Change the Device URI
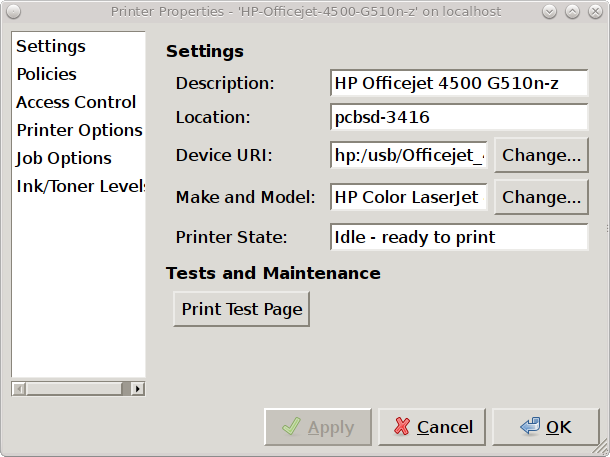The height and width of the screenshot is (457, 610). [x=541, y=155]
